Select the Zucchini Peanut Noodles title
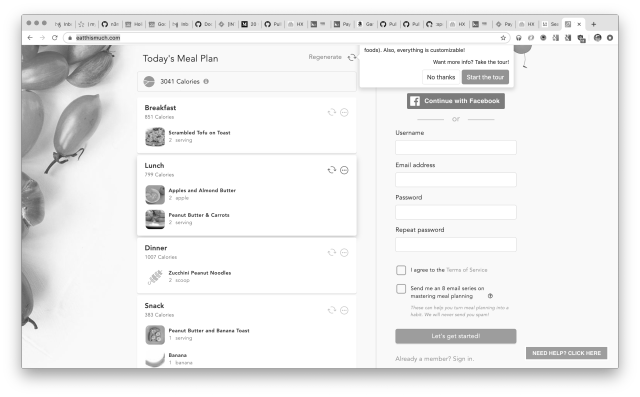Image resolution: width=640 pixels, height=397 pixels. 200,273
